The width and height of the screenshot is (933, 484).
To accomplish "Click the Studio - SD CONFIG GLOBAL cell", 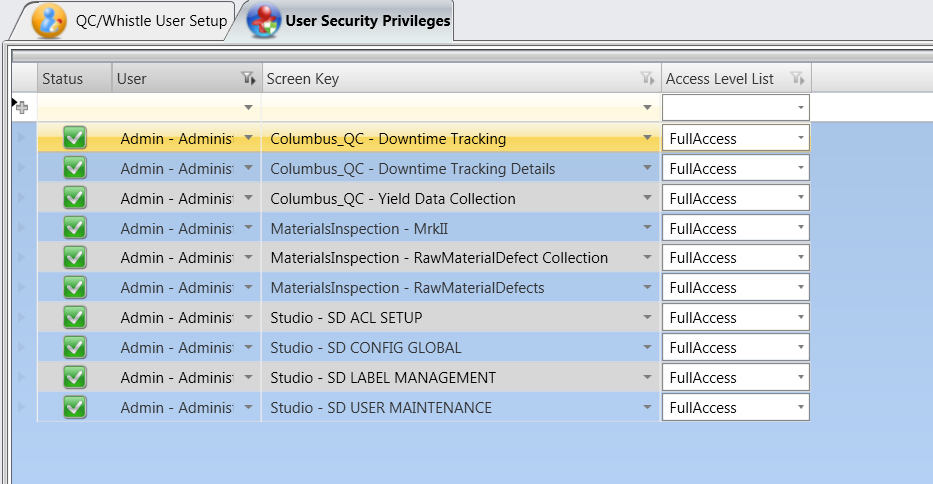I will click(x=365, y=348).
